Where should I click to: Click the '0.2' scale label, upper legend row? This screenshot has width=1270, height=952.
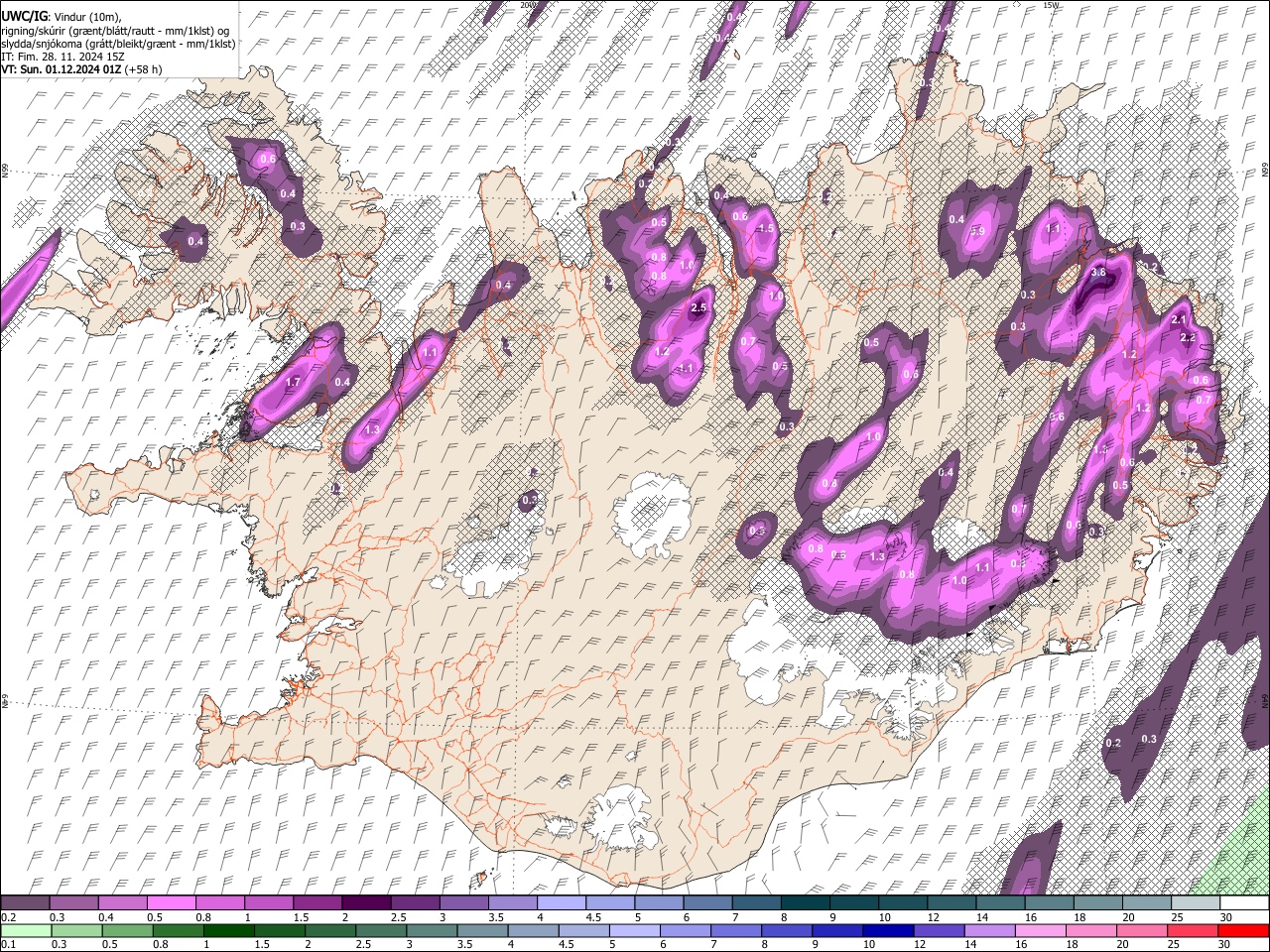tap(7, 917)
